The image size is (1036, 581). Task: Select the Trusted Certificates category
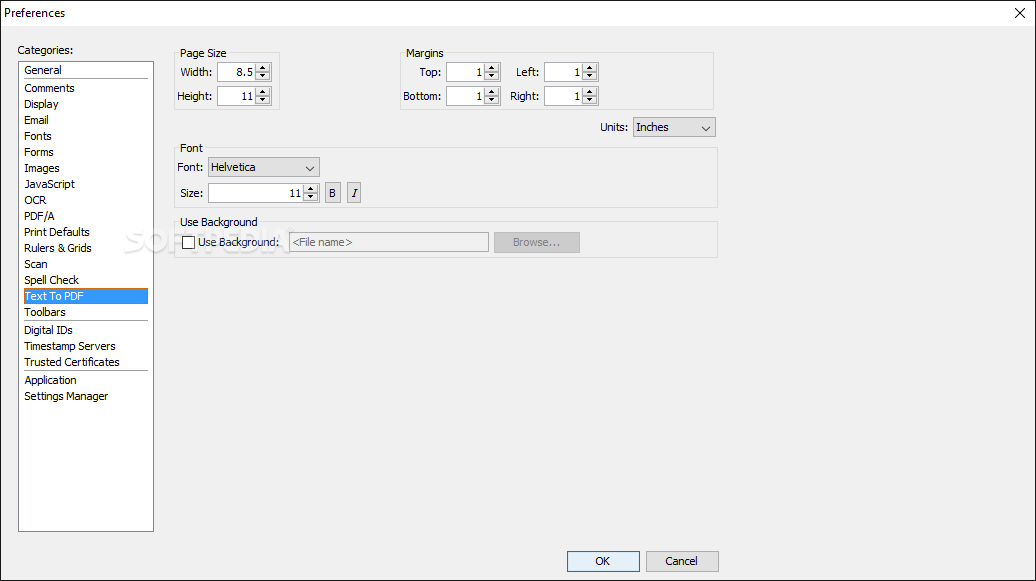[86, 362]
